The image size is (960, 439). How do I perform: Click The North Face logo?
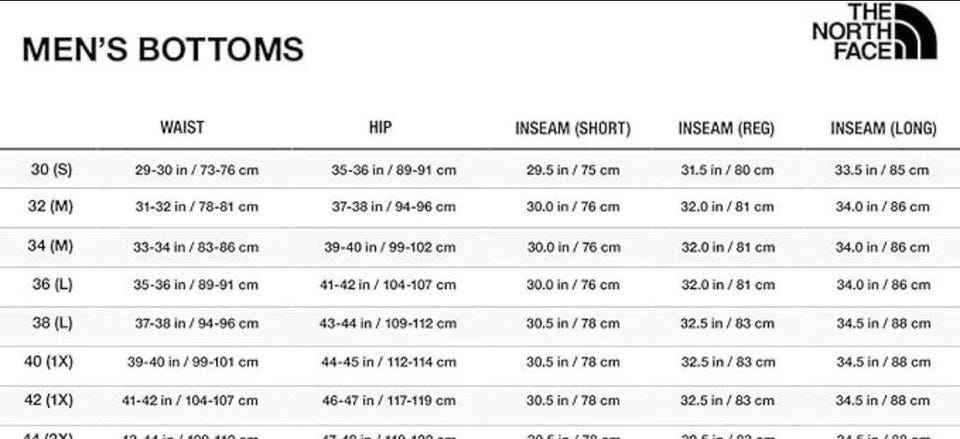point(874,31)
